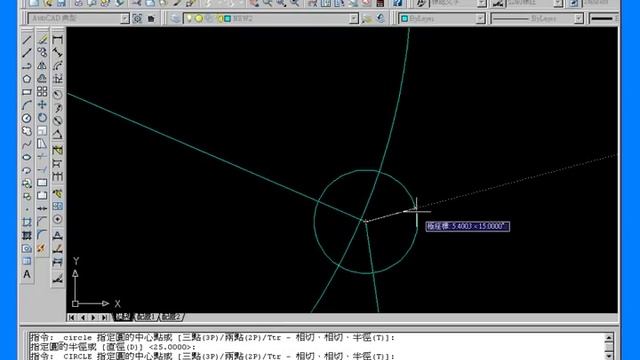Click command window scroll up arrow
640x360 pixels.
coord(609,338)
